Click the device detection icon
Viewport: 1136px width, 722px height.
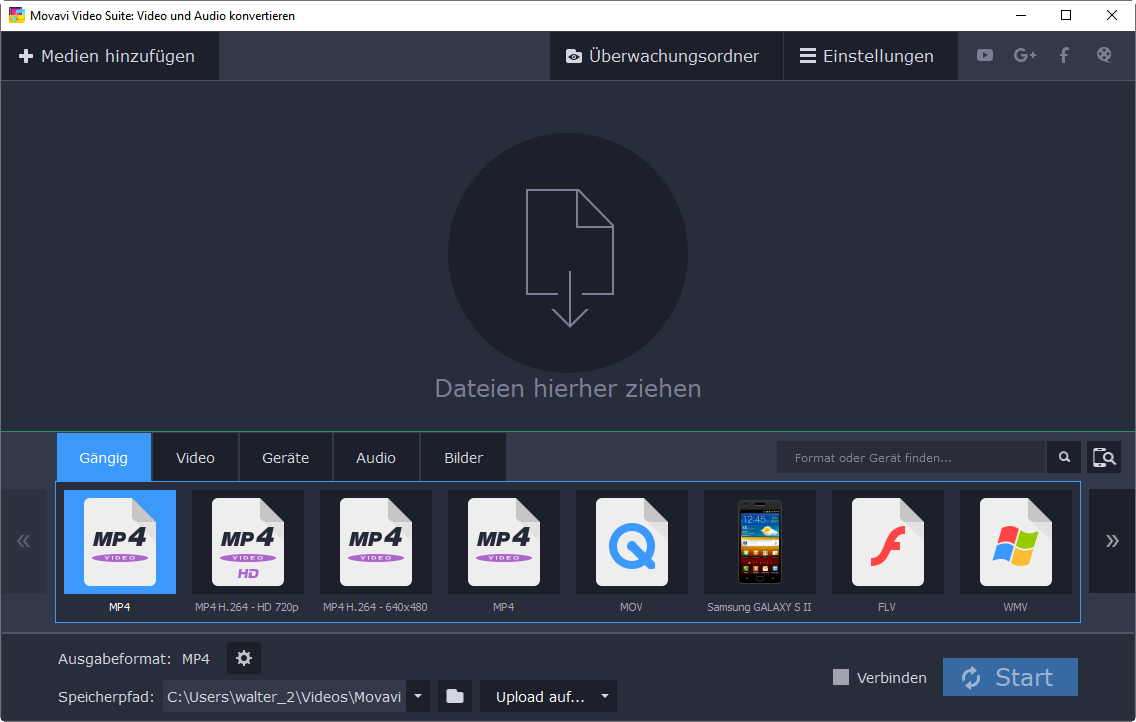[1104, 458]
